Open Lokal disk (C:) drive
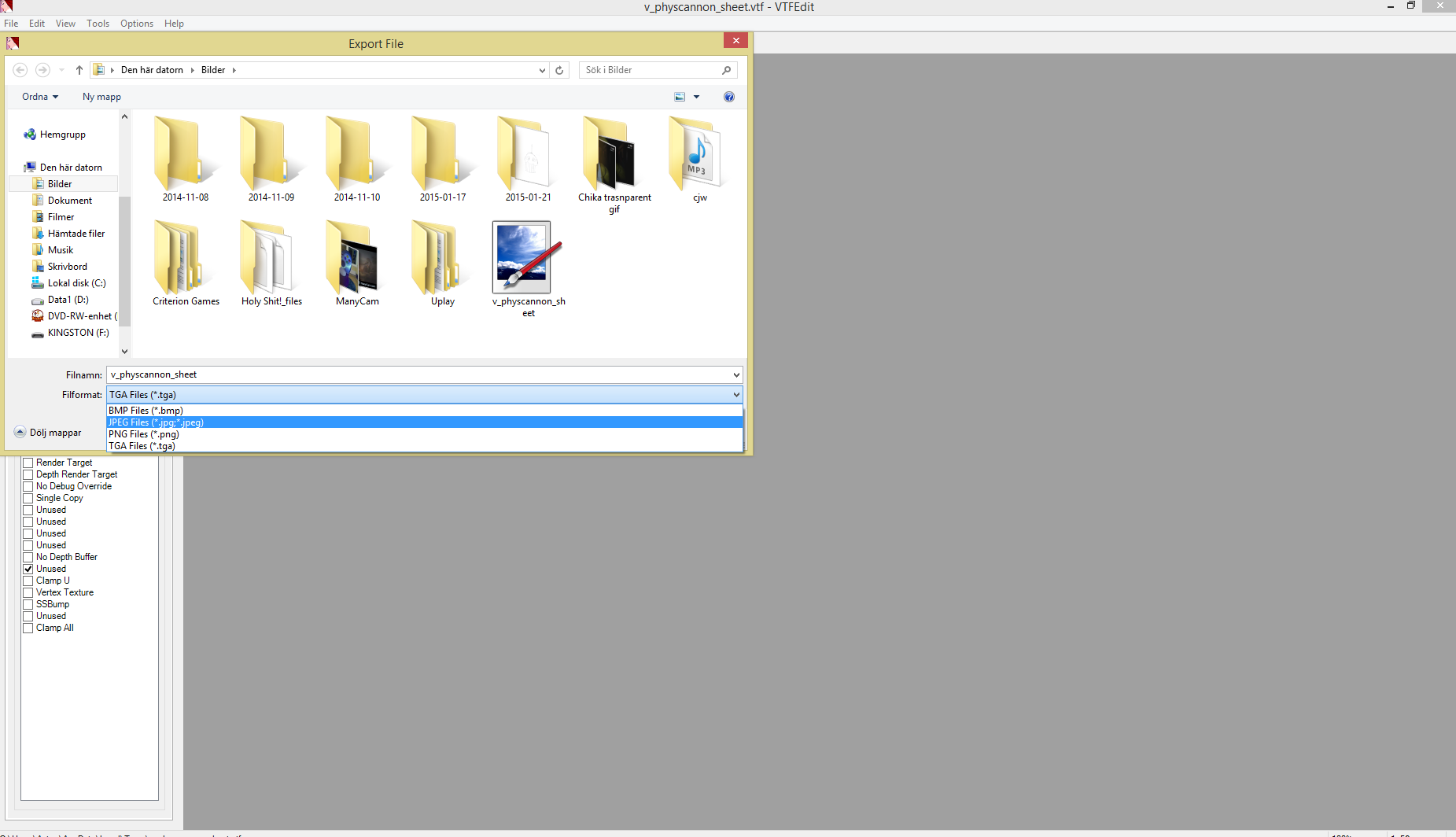The image size is (1456, 837). click(68, 283)
